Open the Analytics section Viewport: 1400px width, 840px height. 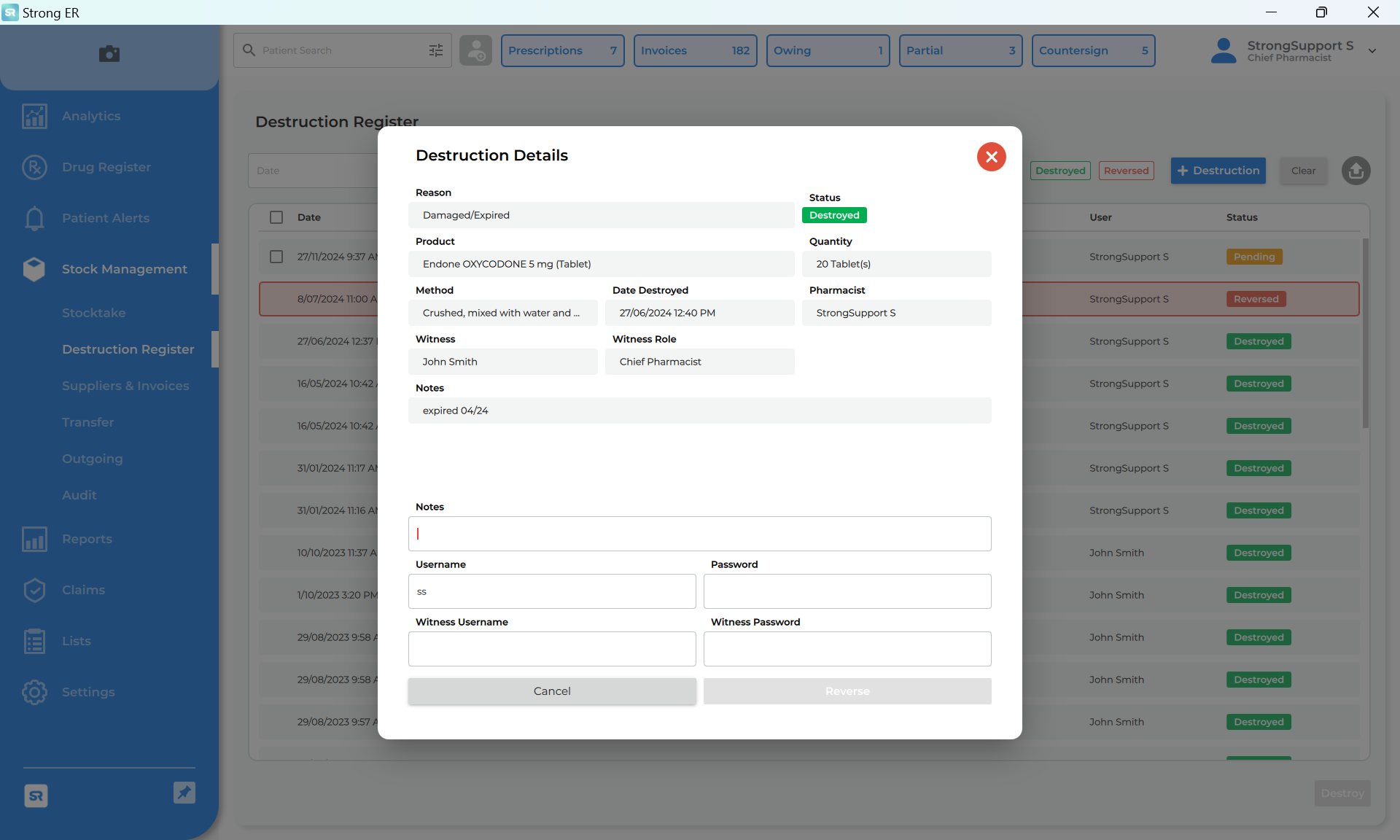point(90,116)
